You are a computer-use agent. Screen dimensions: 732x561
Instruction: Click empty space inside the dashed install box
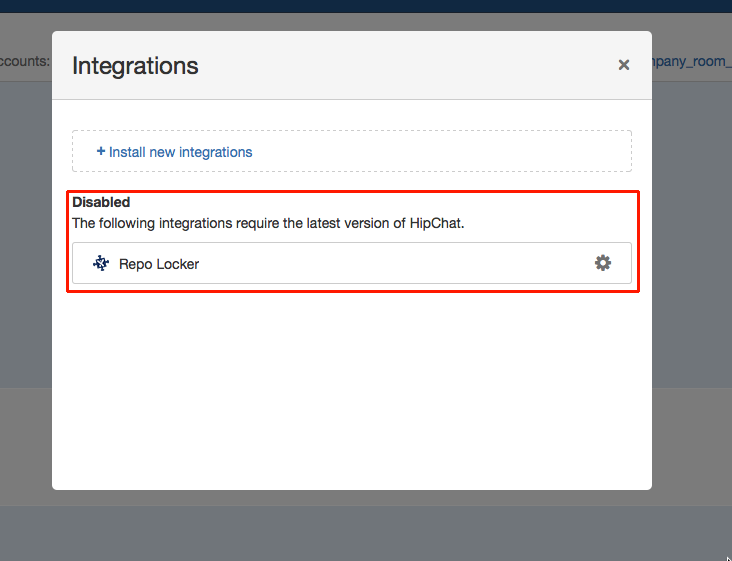pyautogui.click(x=450, y=152)
